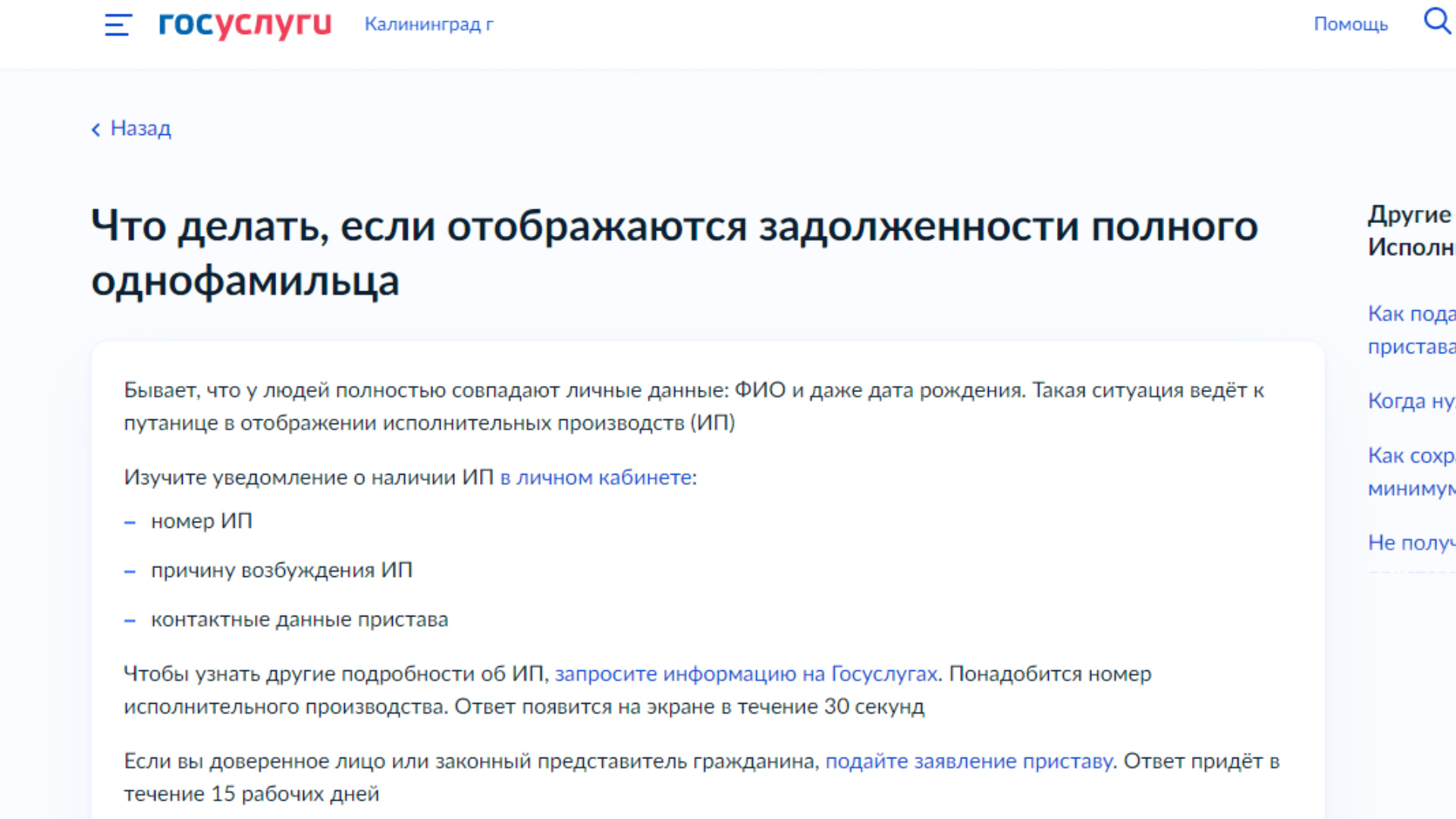This screenshot has width=1456, height=819.
Task: Open sidebar link 'Когда ну...'
Action: [1411, 400]
